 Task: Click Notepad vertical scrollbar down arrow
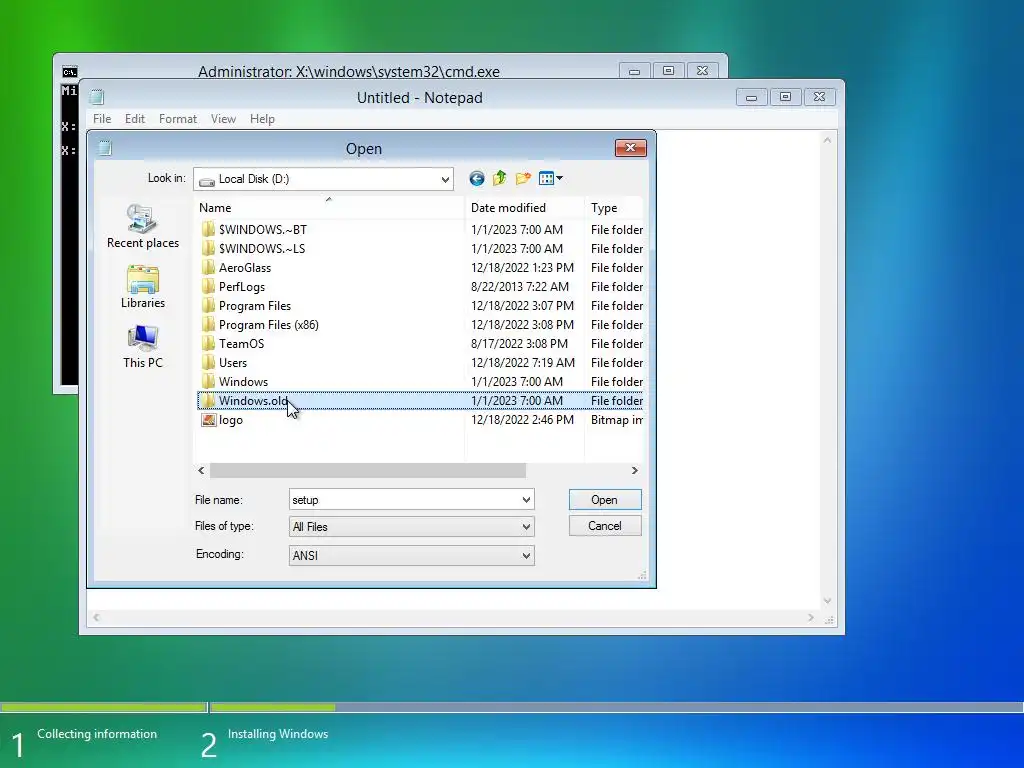click(x=827, y=601)
